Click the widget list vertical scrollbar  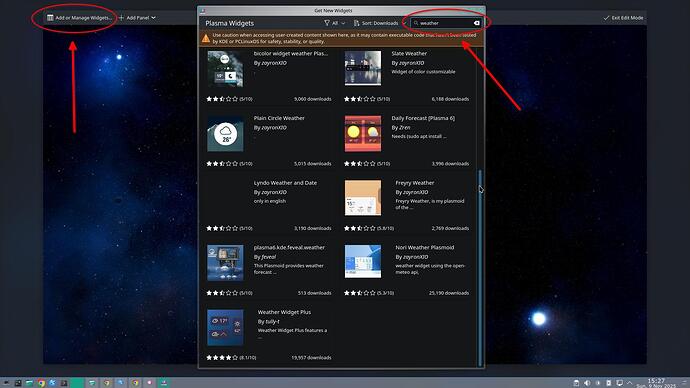point(480,267)
